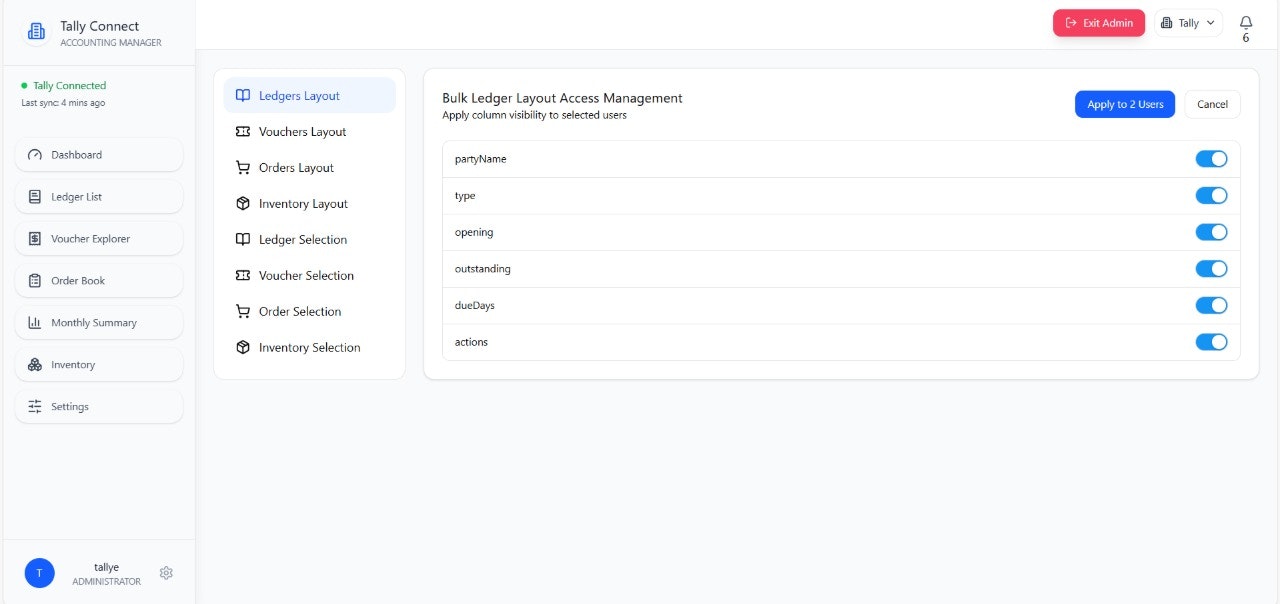Go to Voucher Explorer page

(x=99, y=239)
